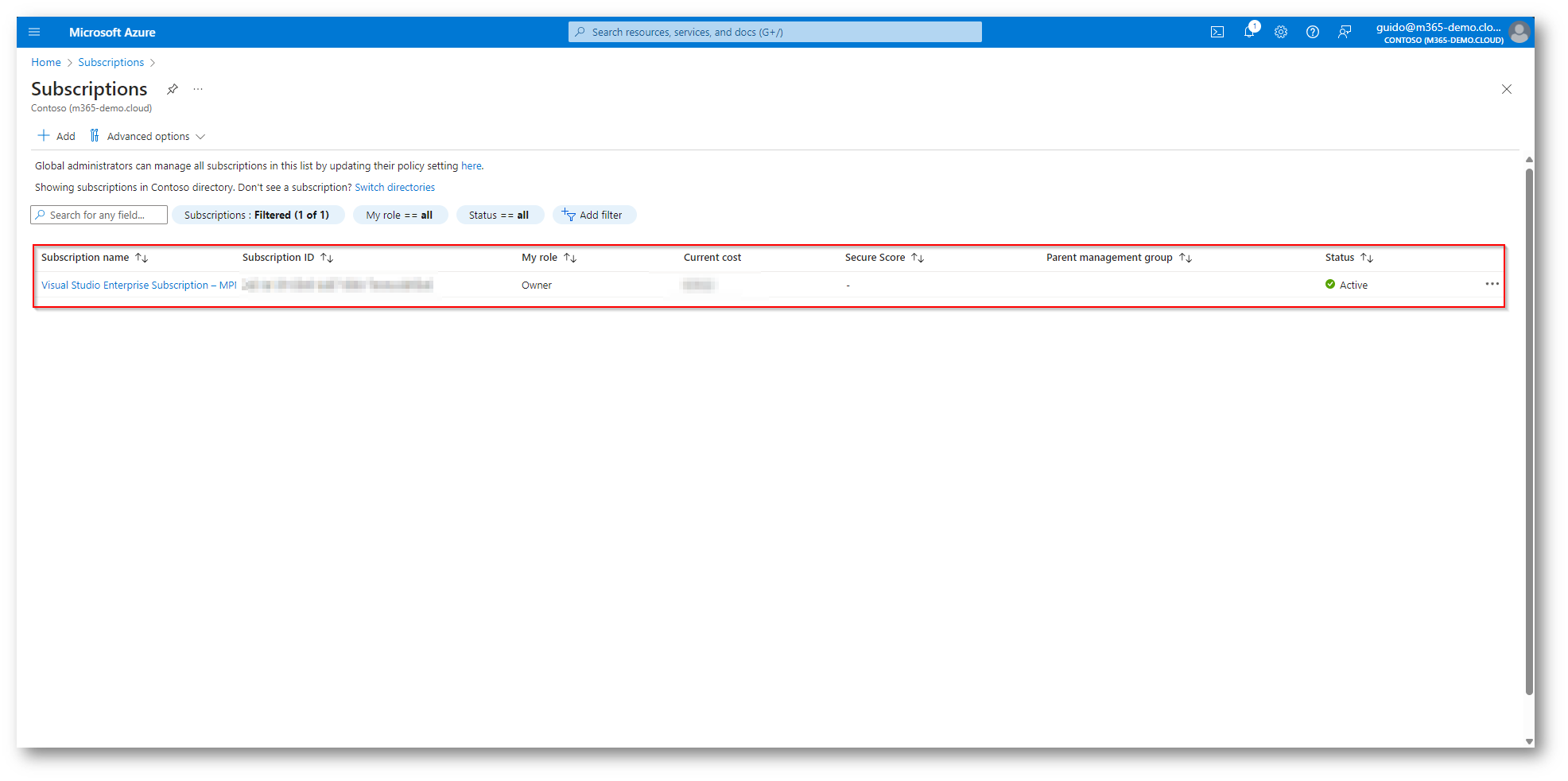Screen dimensions: 1568x781
Task: Open Cloud Shell from the top bar
Action: 1217,32
